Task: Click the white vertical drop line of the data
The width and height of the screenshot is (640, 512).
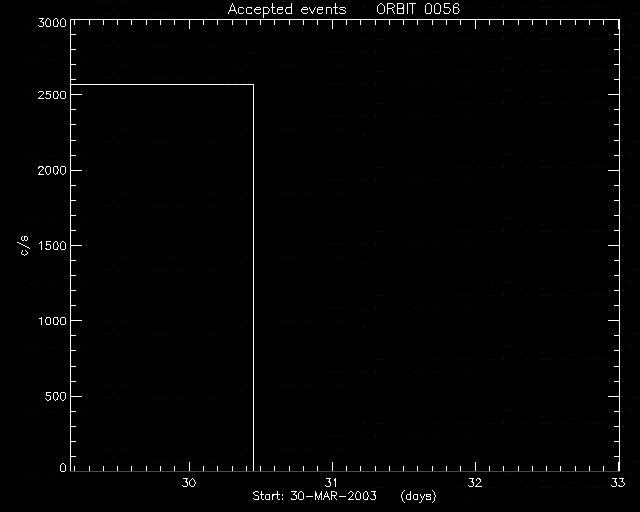Action: (253, 278)
